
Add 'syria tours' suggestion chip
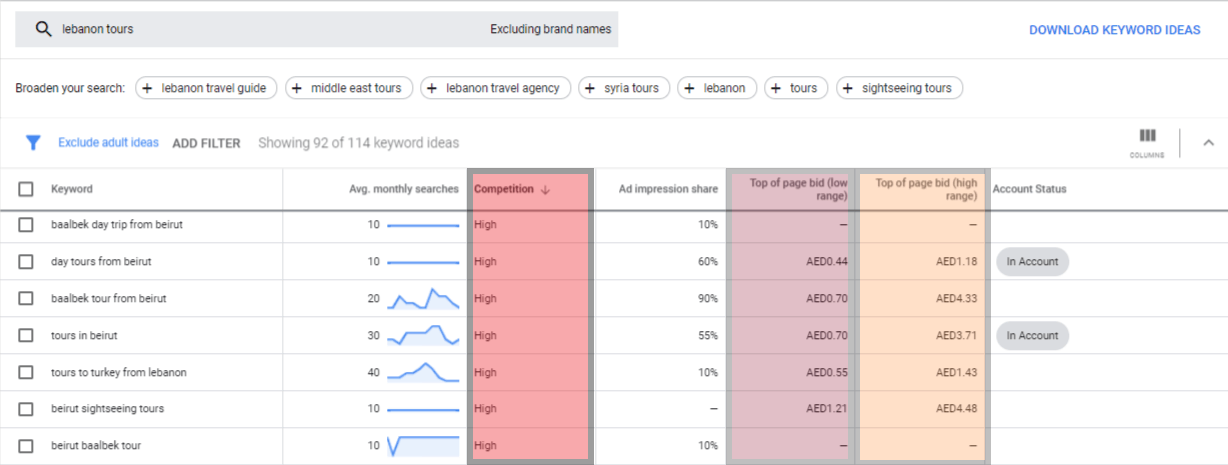(x=624, y=88)
